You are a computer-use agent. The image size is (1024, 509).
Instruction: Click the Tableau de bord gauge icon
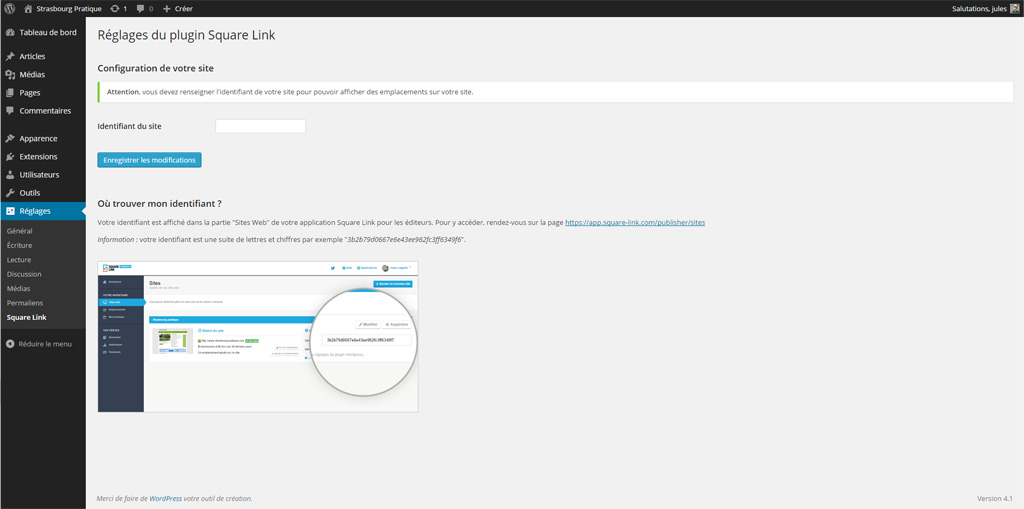pos(10,33)
